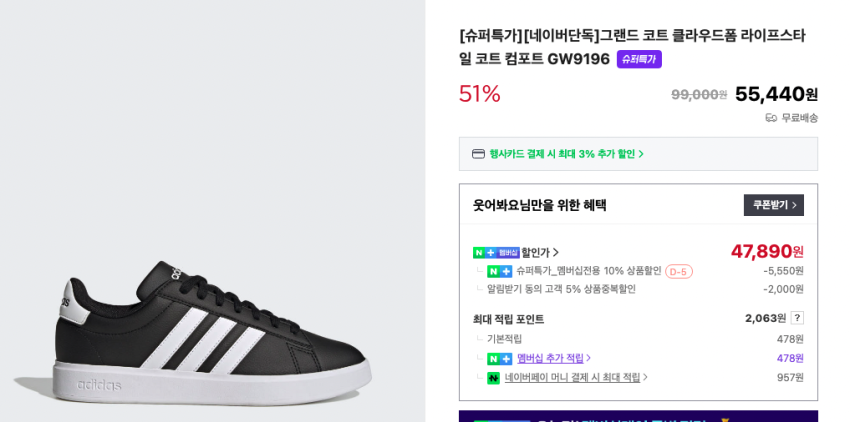Click the N+ icon beside 슈퍼특가 멤버십전용 discount
This screenshot has height=422, width=850.
(499, 271)
